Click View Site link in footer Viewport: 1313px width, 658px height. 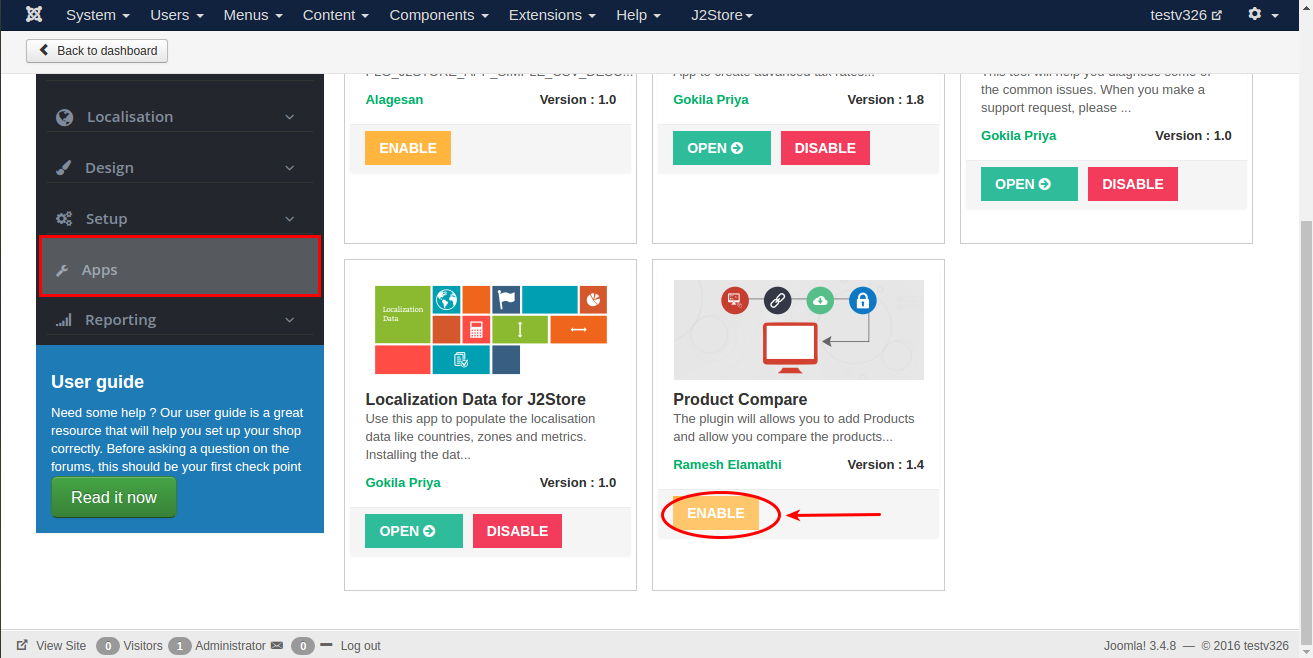point(61,646)
